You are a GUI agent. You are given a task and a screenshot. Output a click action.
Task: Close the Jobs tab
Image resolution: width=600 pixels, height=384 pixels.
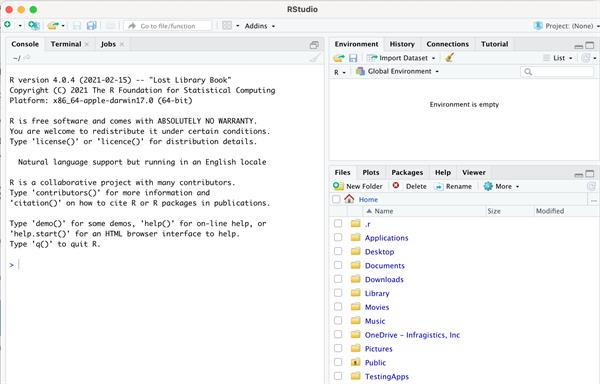click(122, 44)
